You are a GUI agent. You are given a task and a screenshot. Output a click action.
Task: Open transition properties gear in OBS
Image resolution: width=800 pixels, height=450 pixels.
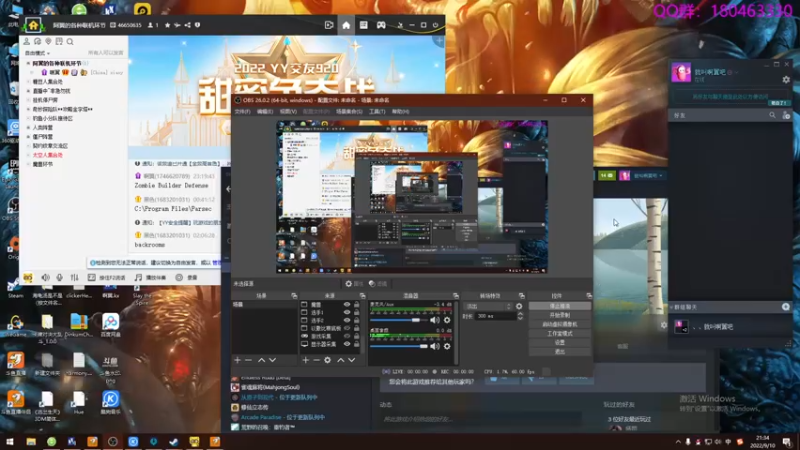[x=519, y=307]
